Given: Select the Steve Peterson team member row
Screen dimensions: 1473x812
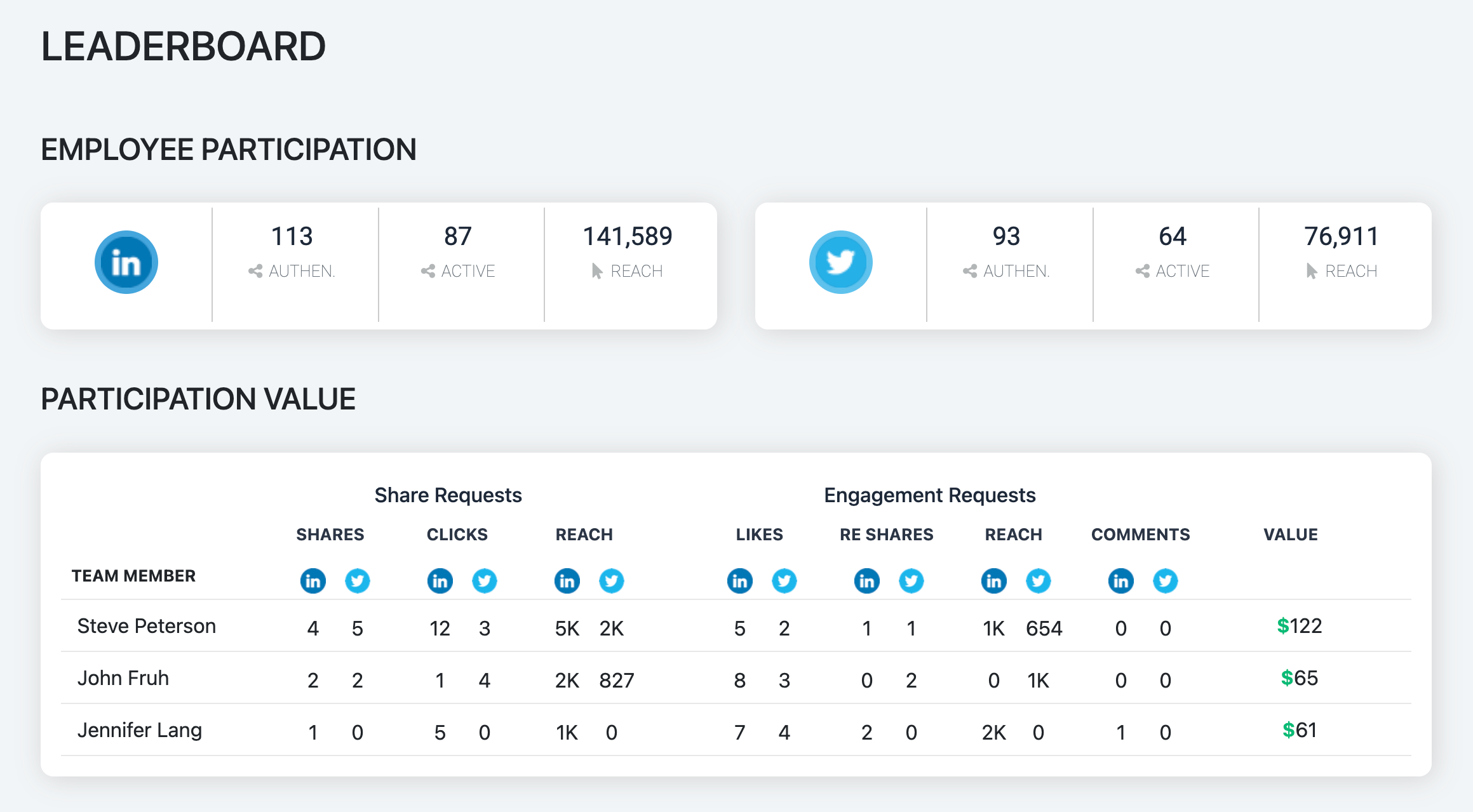Looking at the screenshot, I should (x=146, y=626).
